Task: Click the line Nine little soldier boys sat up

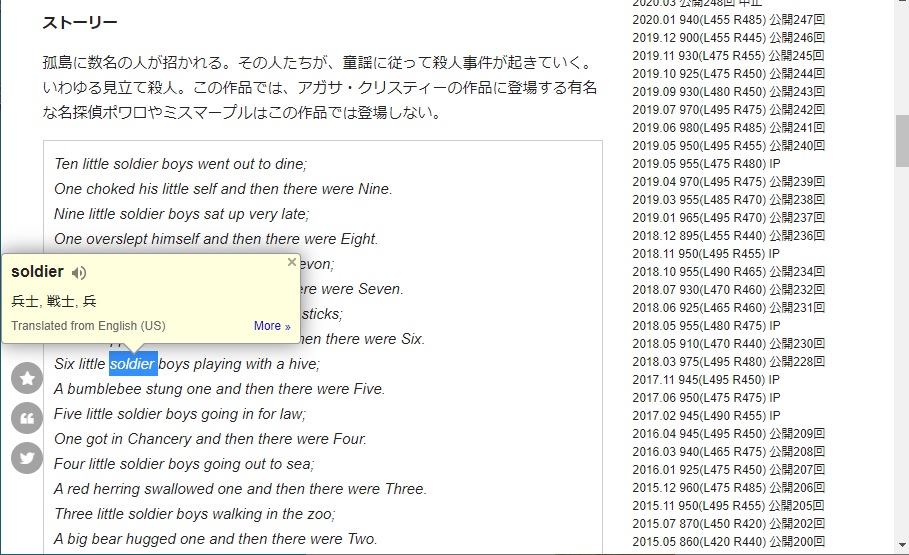Action: point(181,214)
